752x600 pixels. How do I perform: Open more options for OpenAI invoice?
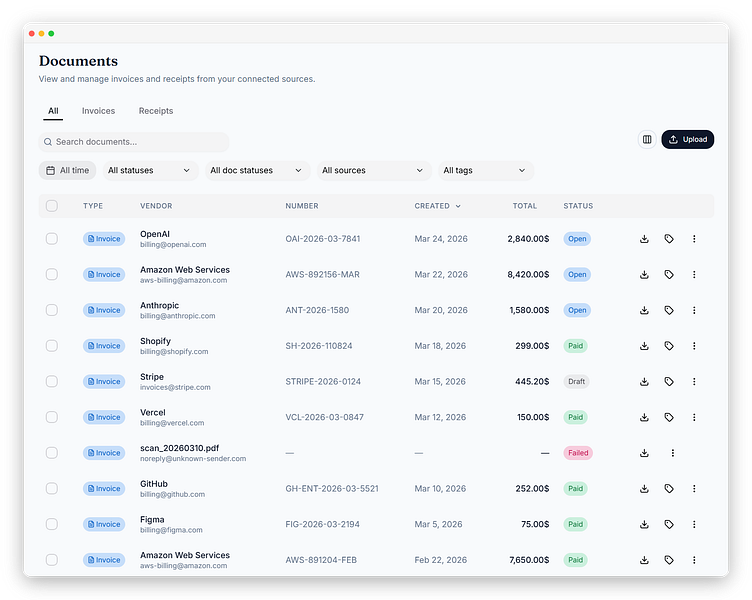[694, 239]
